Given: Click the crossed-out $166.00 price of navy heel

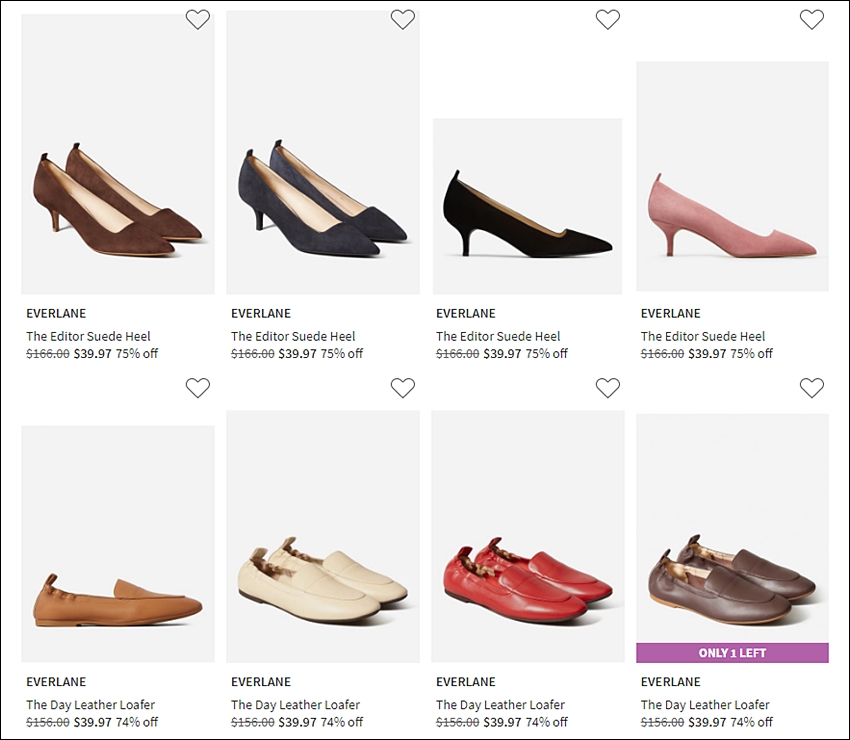Looking at the screenshot, I should (253, 353).
